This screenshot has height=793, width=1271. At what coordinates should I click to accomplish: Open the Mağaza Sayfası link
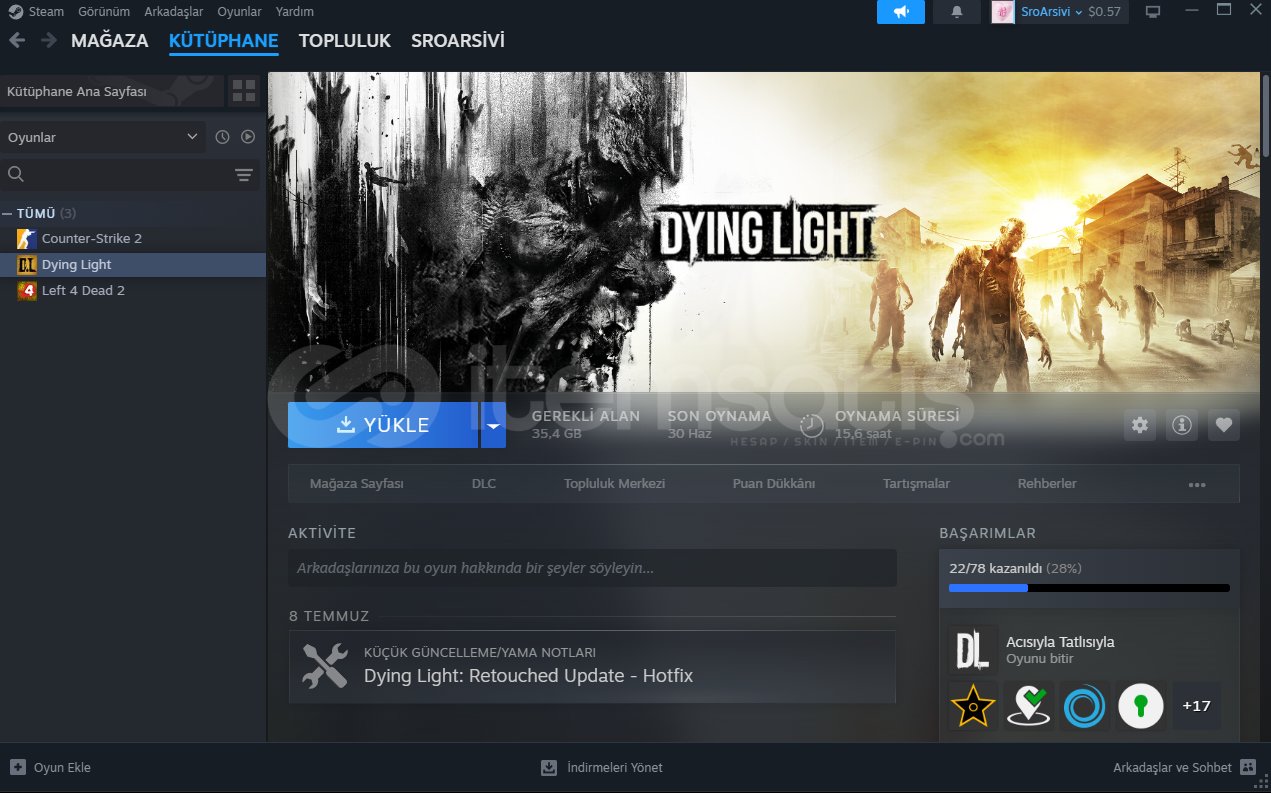(x=357, y=484)
